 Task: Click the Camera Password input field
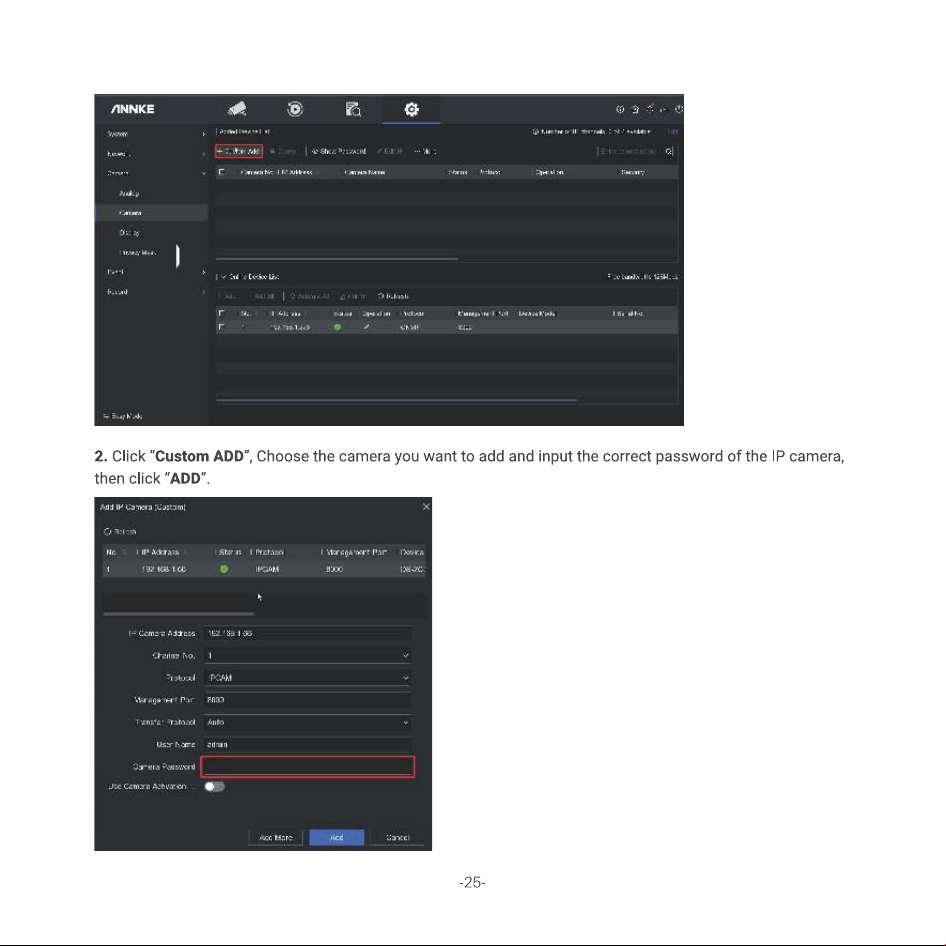308,767
